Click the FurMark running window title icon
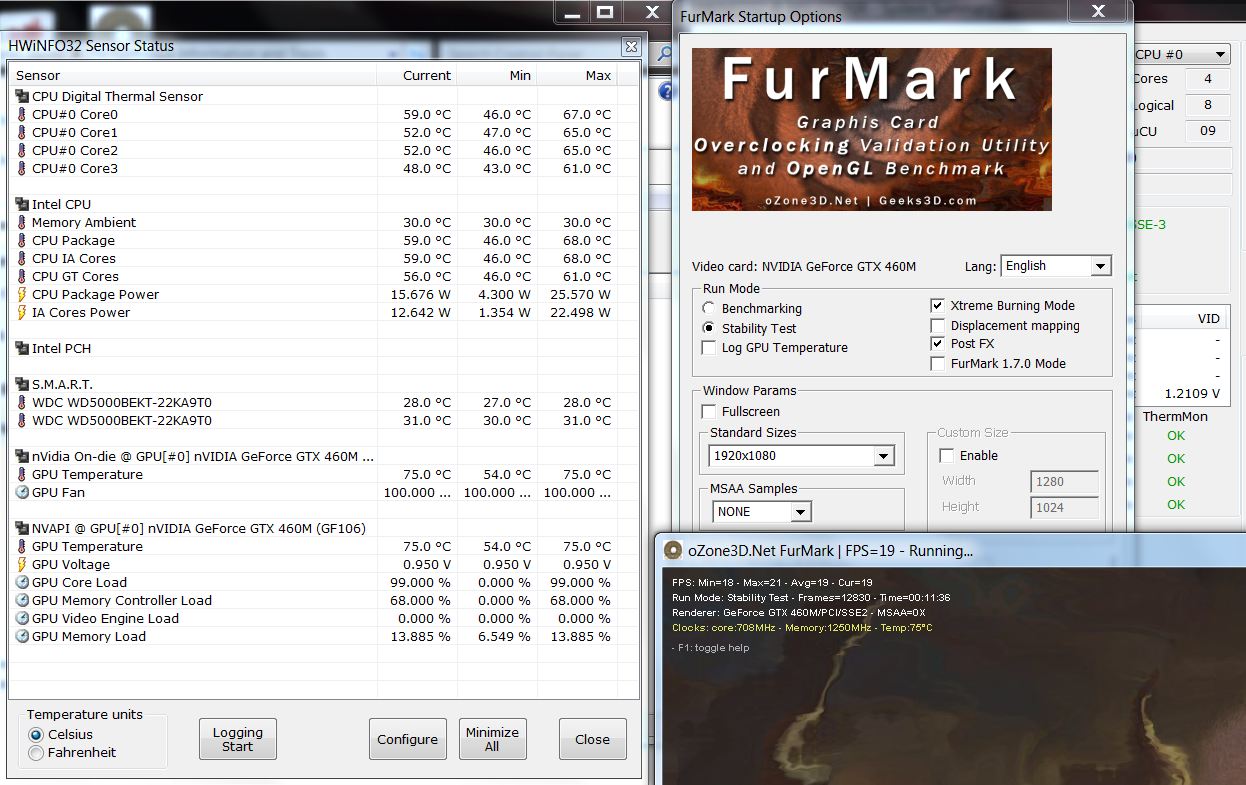The width and height of the screenshot is (1246, 785). pyautogui.click(x=674, y=550)
